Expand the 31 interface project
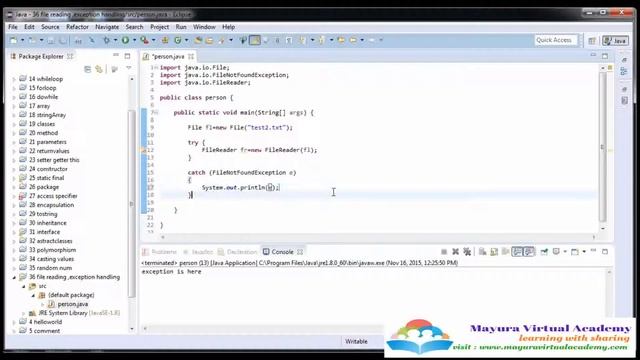This screenshot has width=640, height=360. pyautogui.click(x=14, y=232)
